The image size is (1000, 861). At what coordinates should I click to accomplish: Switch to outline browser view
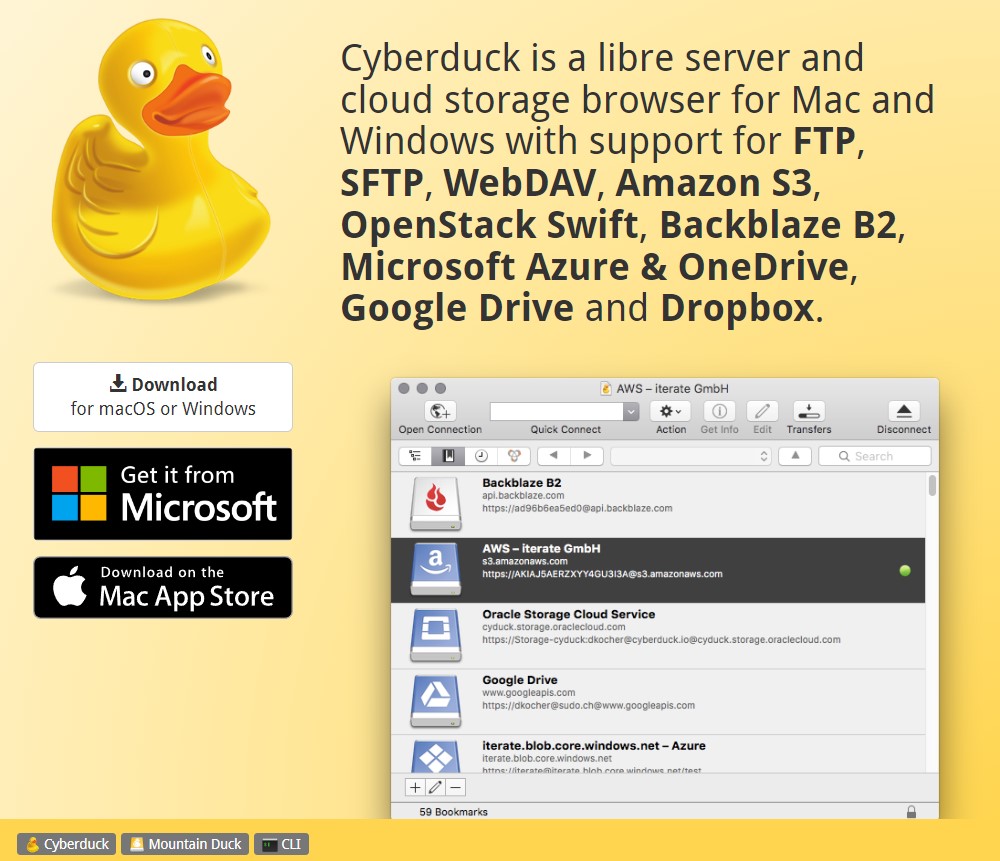[x=415, y=456]
